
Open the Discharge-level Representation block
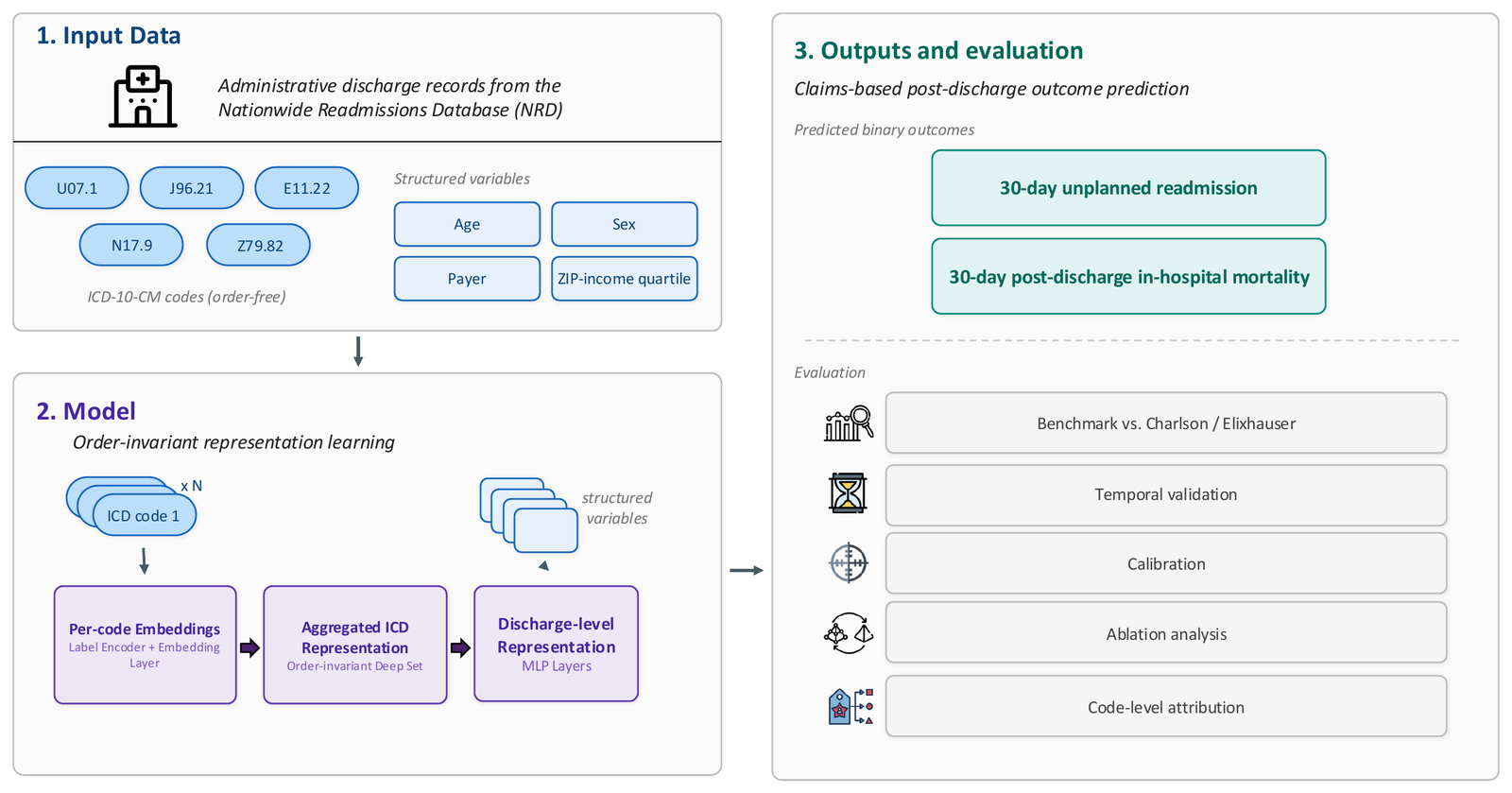click(557, 644)
